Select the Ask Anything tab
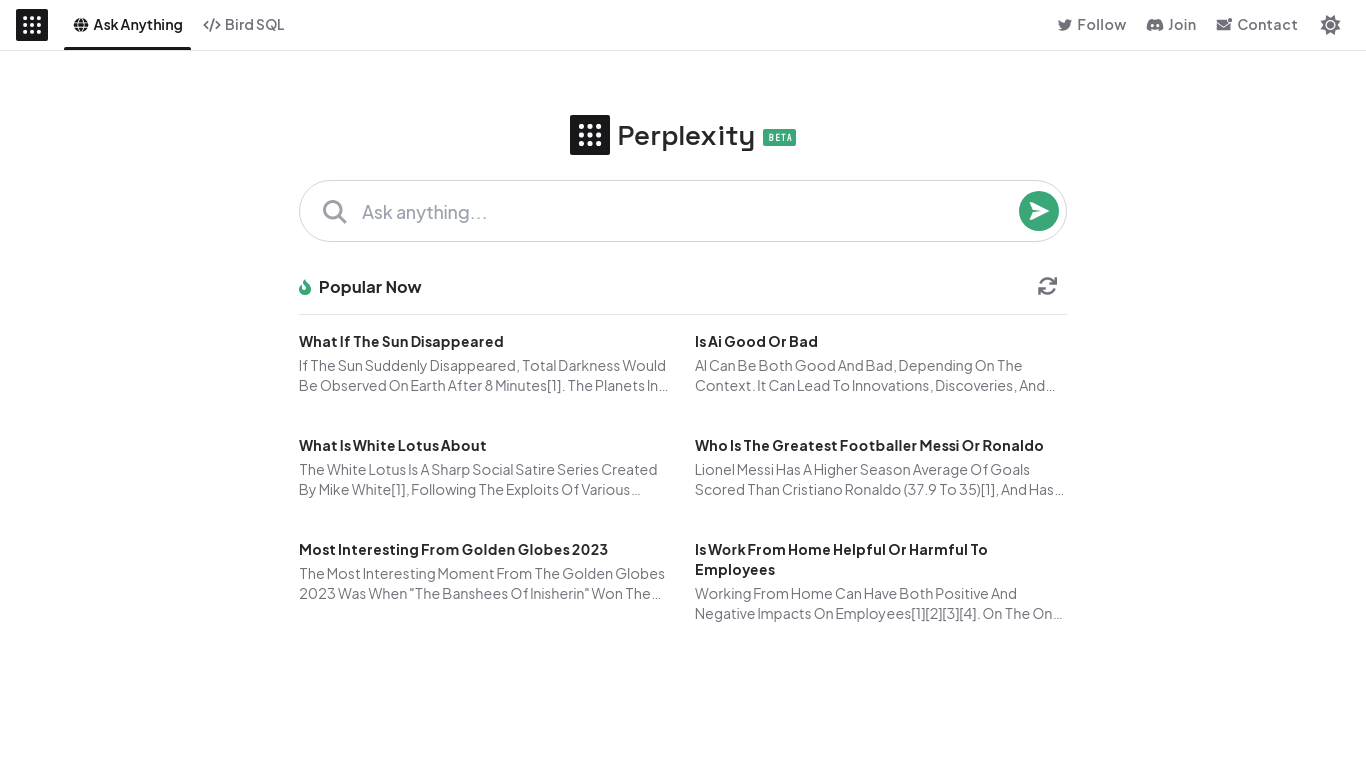 pyautogui.click(x=127, y=25)
